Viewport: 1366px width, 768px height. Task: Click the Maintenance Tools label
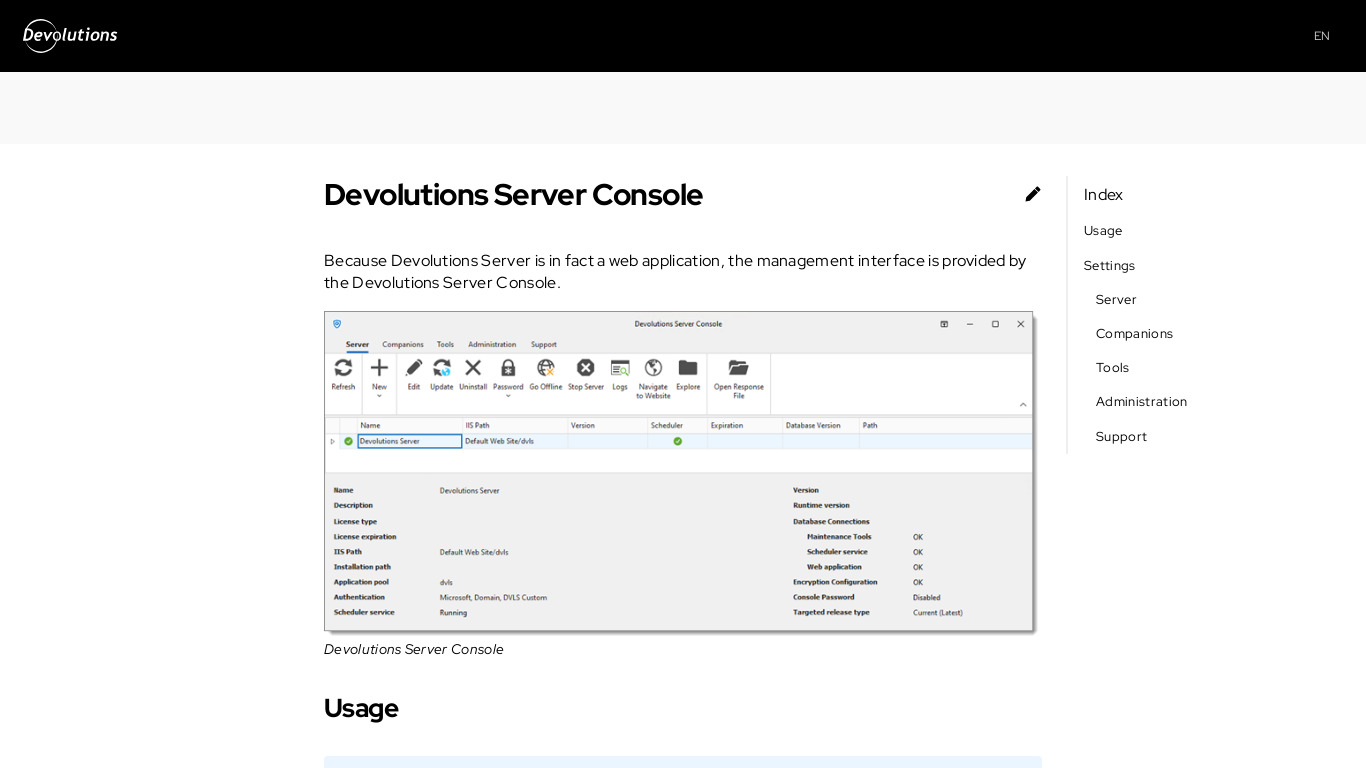[839, 537]
